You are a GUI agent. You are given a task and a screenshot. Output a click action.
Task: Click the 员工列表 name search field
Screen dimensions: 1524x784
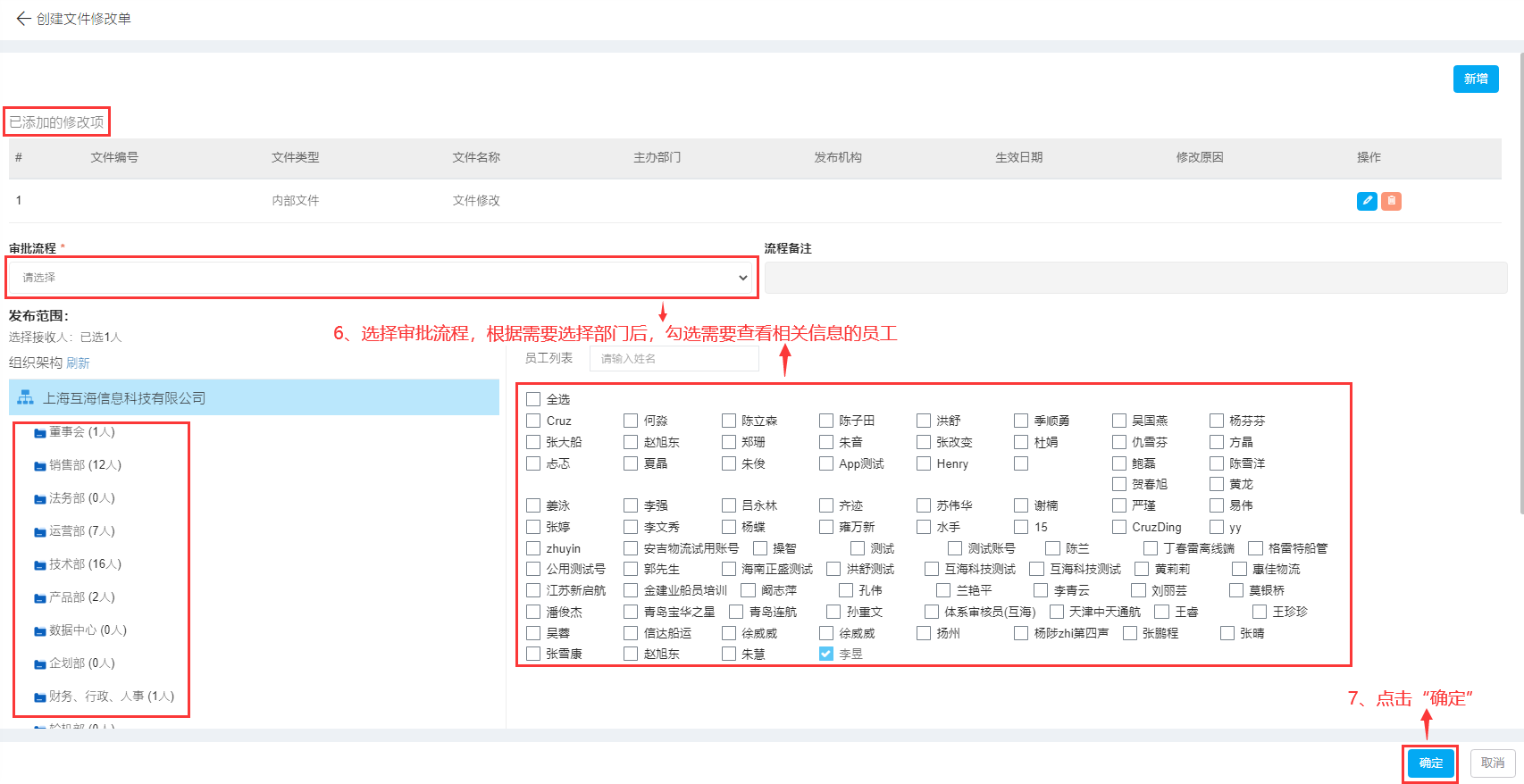(x=674, y=359)
